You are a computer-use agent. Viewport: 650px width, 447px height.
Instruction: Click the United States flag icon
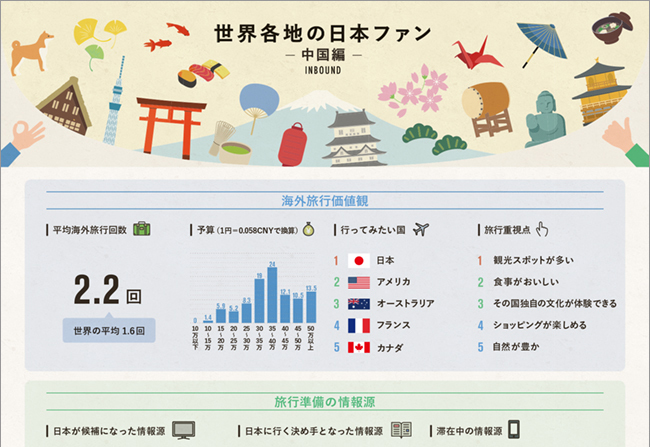(x=359, y=282)
